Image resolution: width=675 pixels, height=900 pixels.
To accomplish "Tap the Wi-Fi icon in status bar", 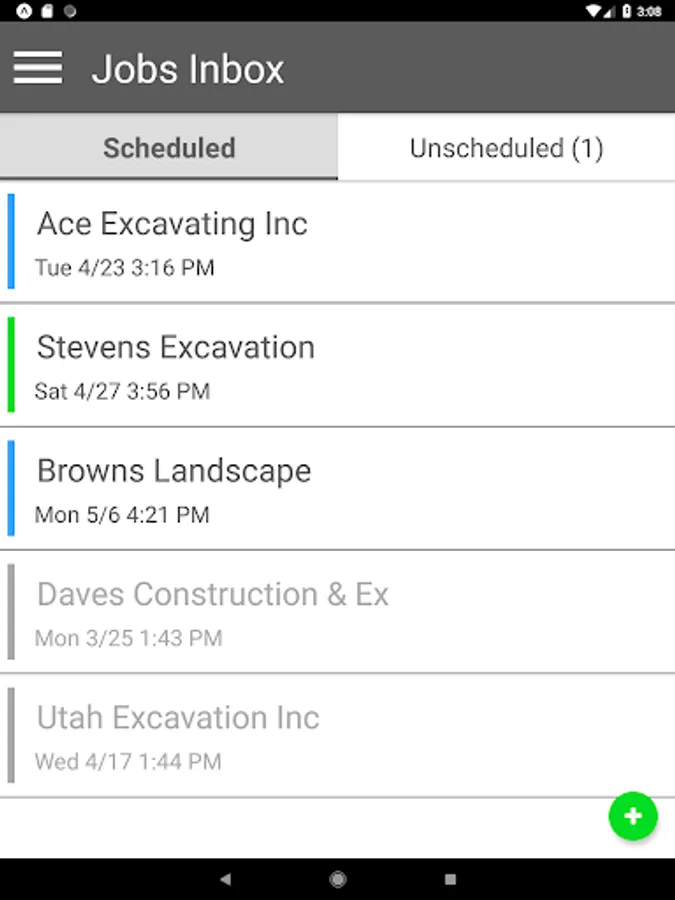I will tap(592, 11).
